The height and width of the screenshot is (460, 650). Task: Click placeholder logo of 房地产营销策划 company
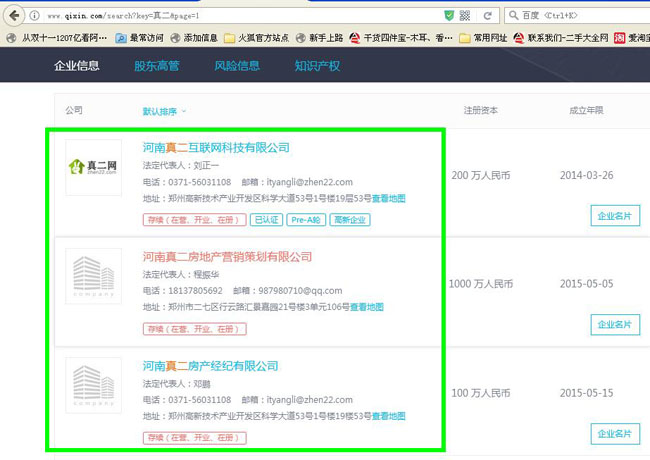pyautogui.click(x=94, y=276)
